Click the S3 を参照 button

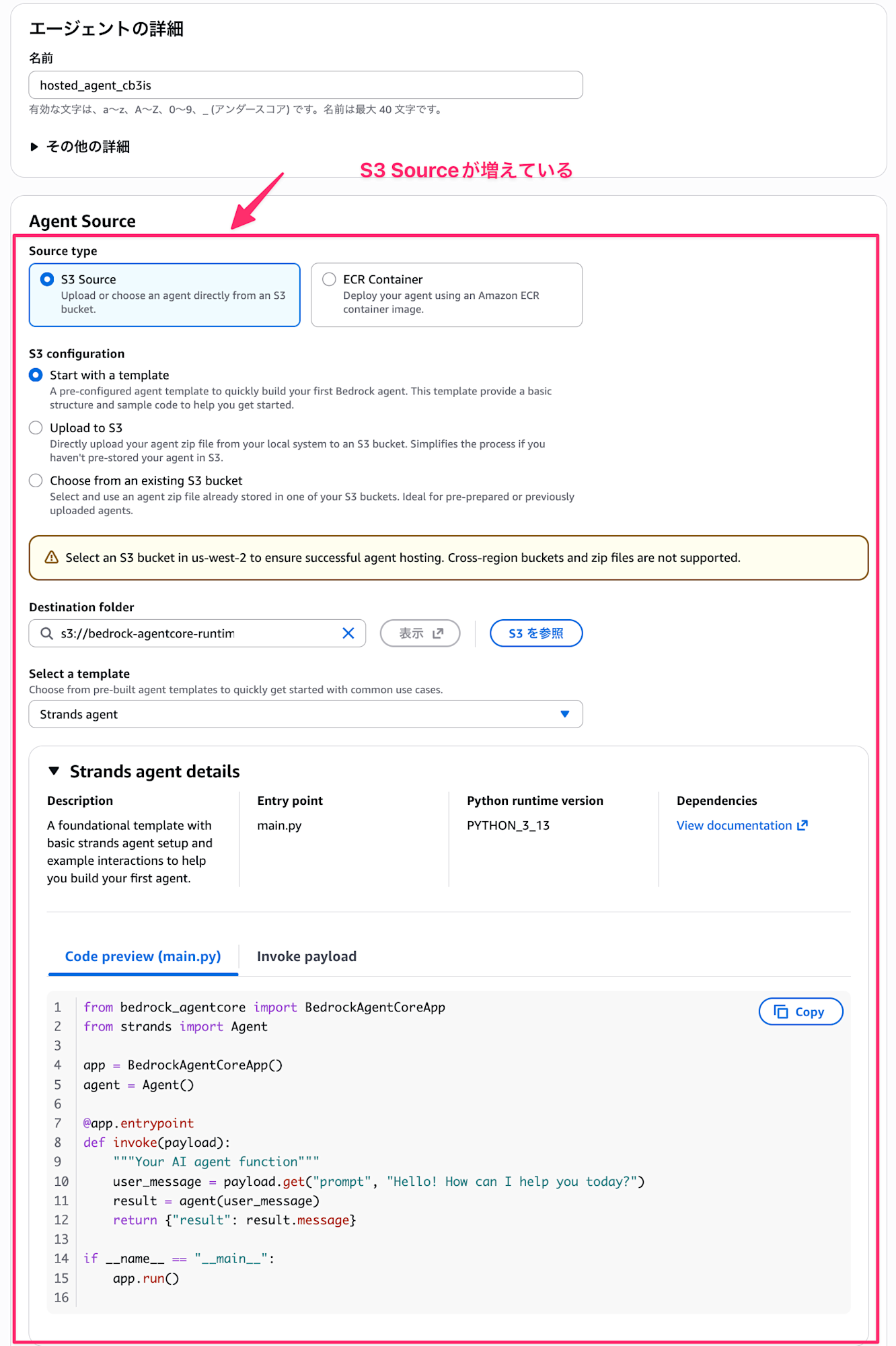pyautogui.click(x=535, y=633)
